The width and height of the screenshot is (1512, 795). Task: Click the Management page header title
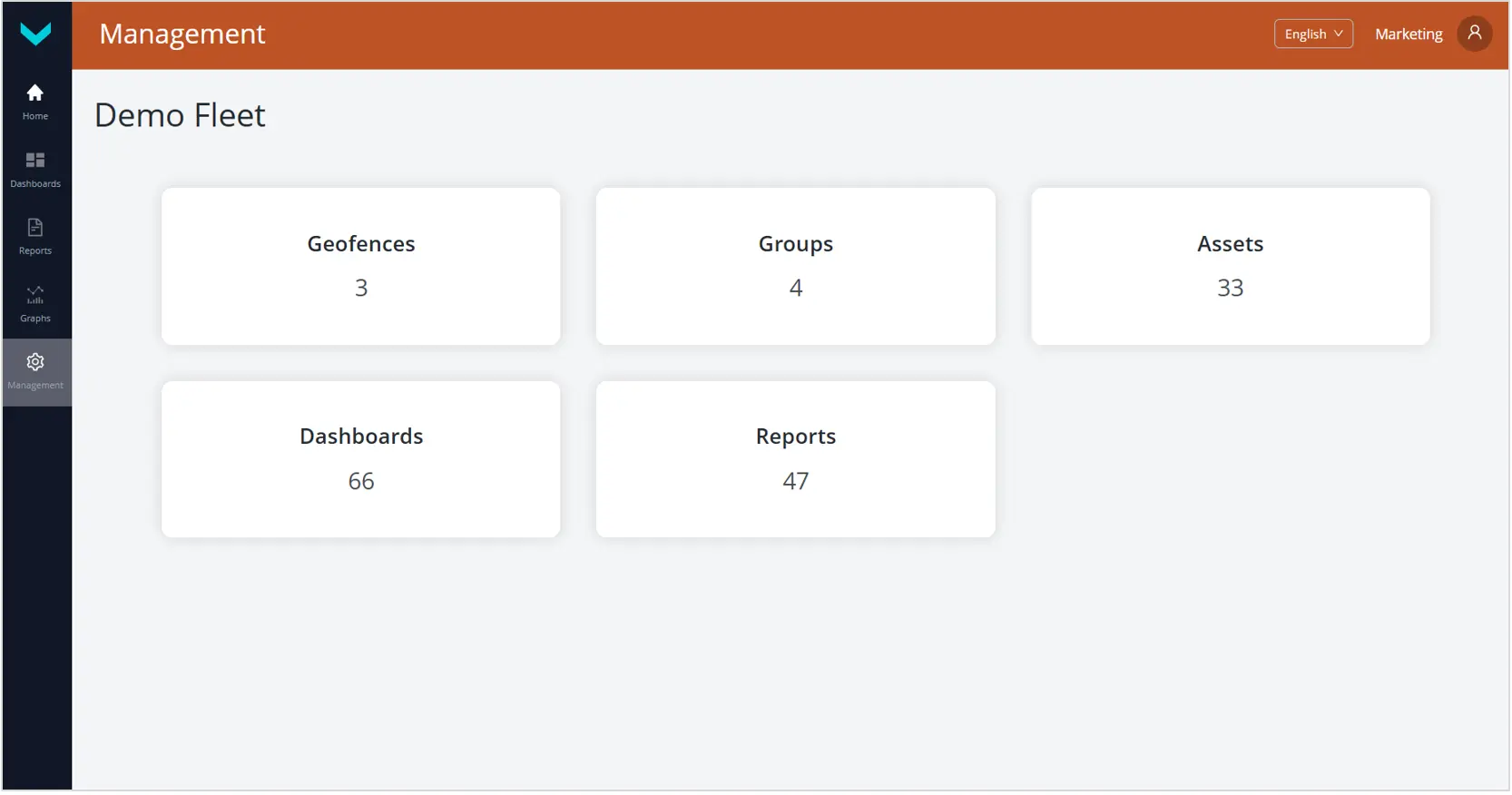182,34
